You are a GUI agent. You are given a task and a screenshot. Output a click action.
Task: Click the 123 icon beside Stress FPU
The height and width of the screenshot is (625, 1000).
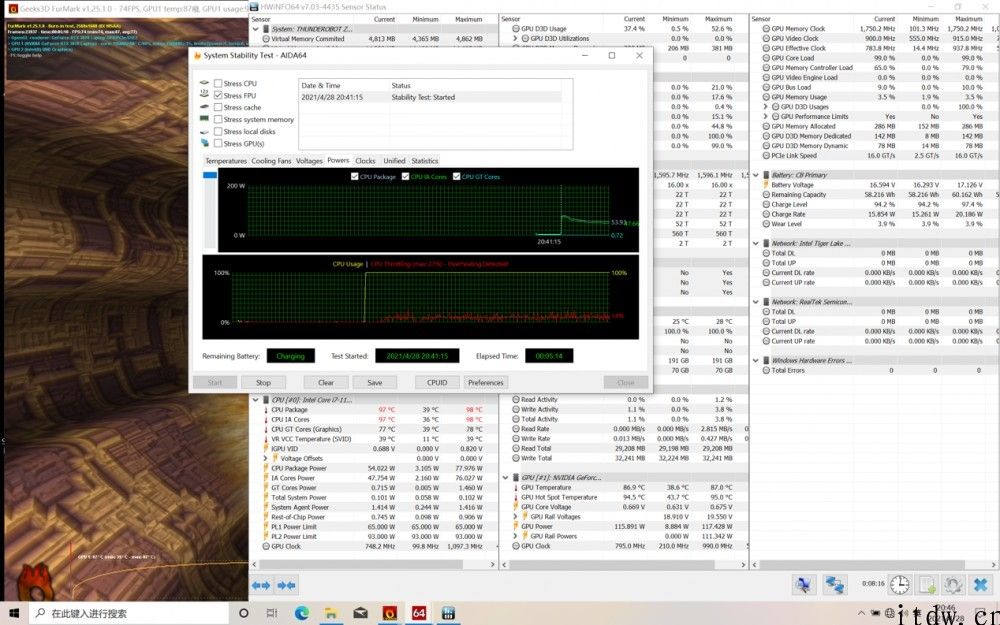(204, 95)
